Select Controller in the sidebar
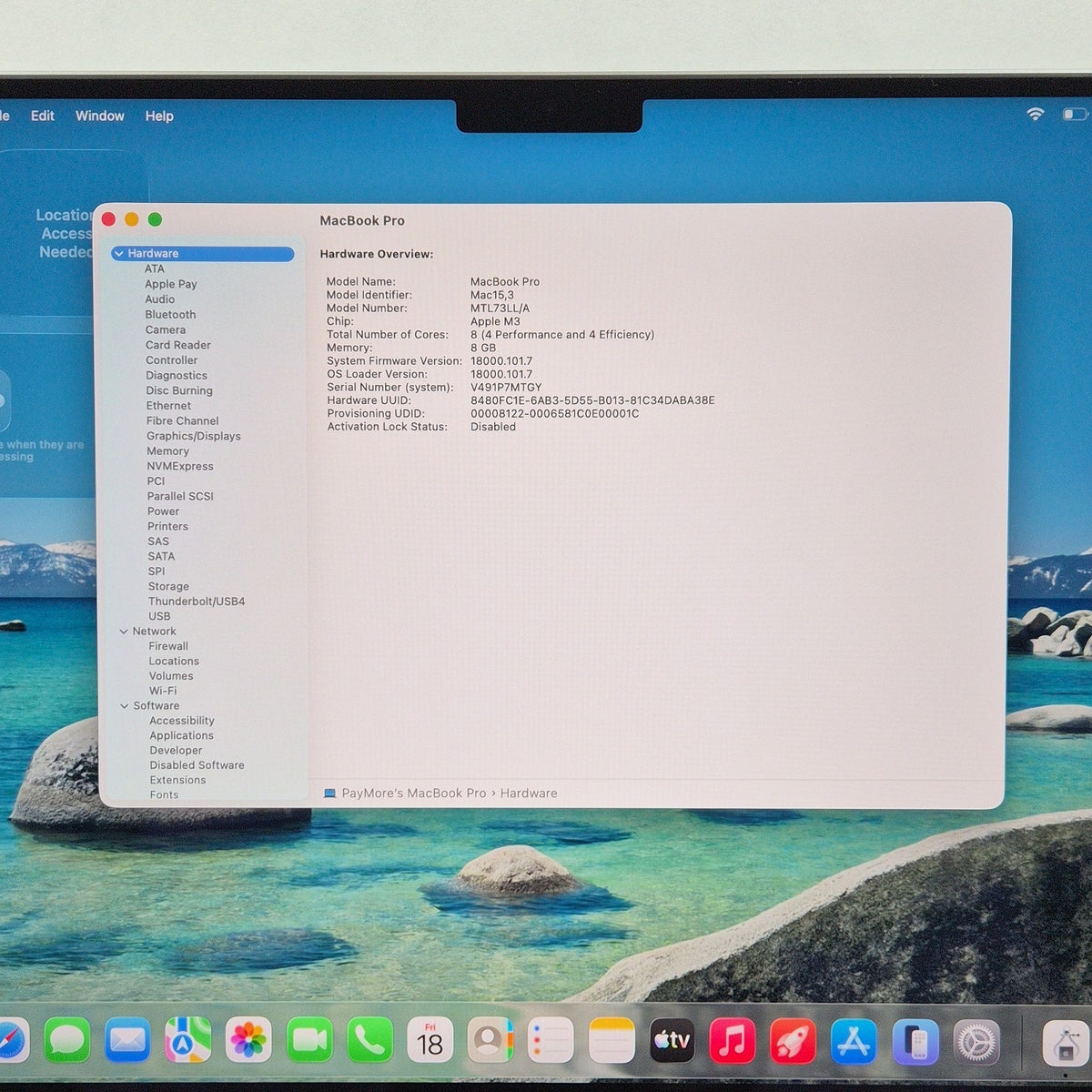Viewport: 1092px width, 1092px height. (172, 360)
